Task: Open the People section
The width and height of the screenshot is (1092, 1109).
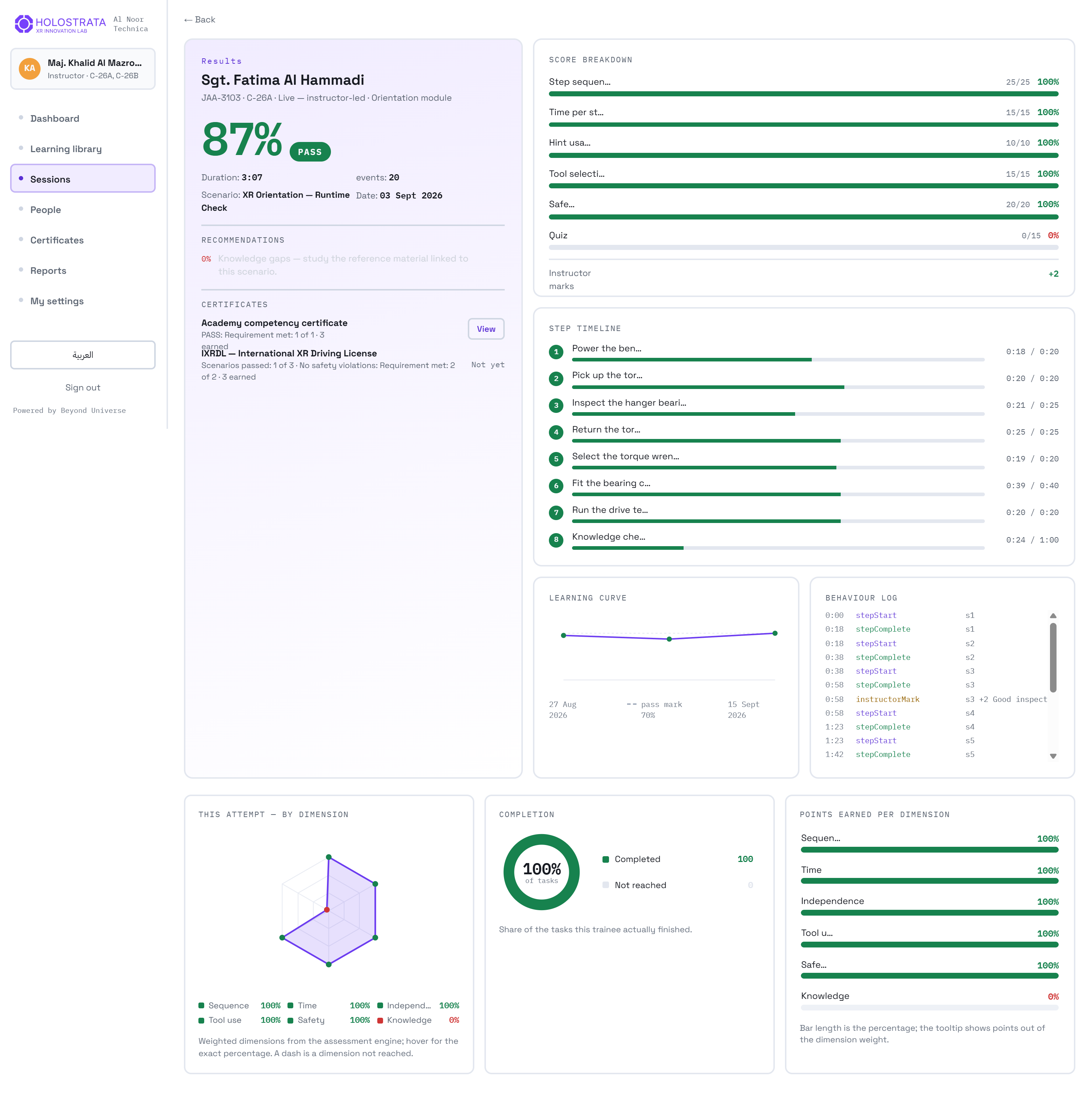Action: tap(83, 209)
